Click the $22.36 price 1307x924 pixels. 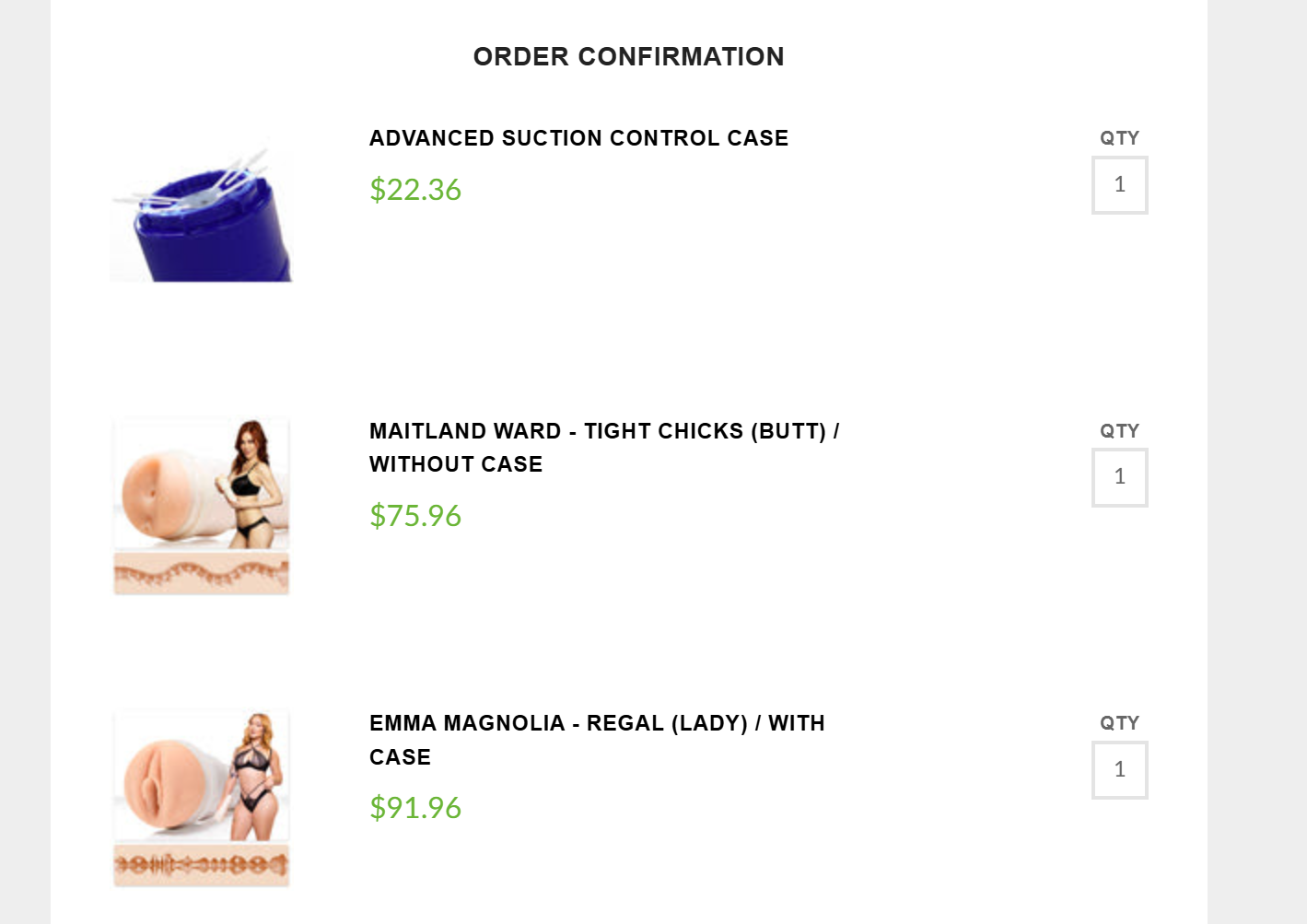tap(415, 190)
